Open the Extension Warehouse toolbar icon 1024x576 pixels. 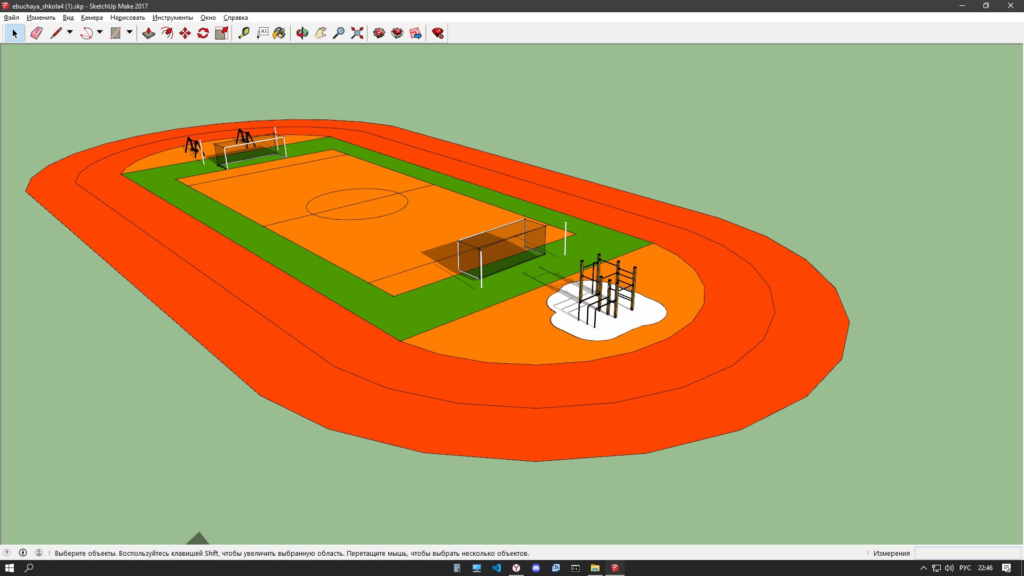pos(397,33)
